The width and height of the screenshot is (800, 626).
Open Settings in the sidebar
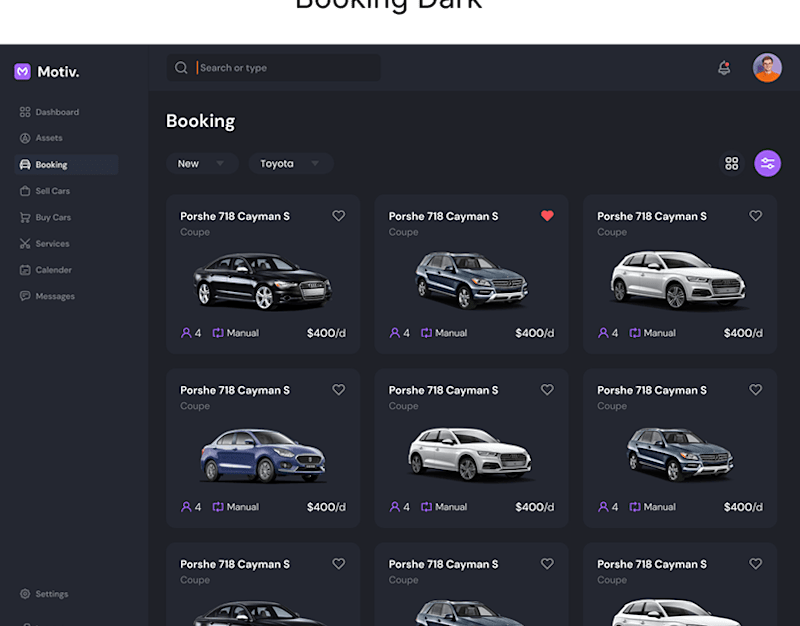pos(44,594)
